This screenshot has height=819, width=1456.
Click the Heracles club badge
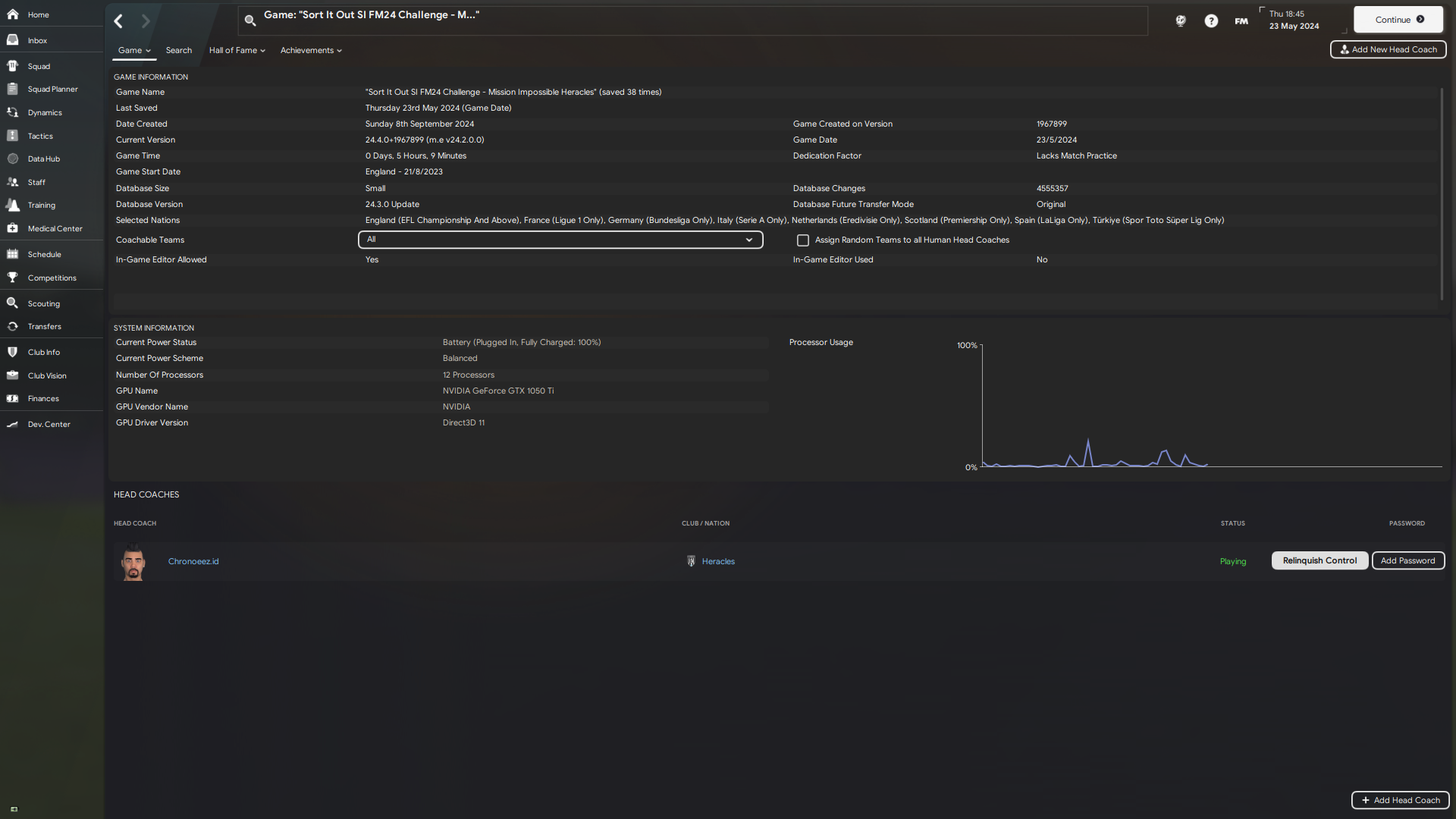(x=691, y=561)
